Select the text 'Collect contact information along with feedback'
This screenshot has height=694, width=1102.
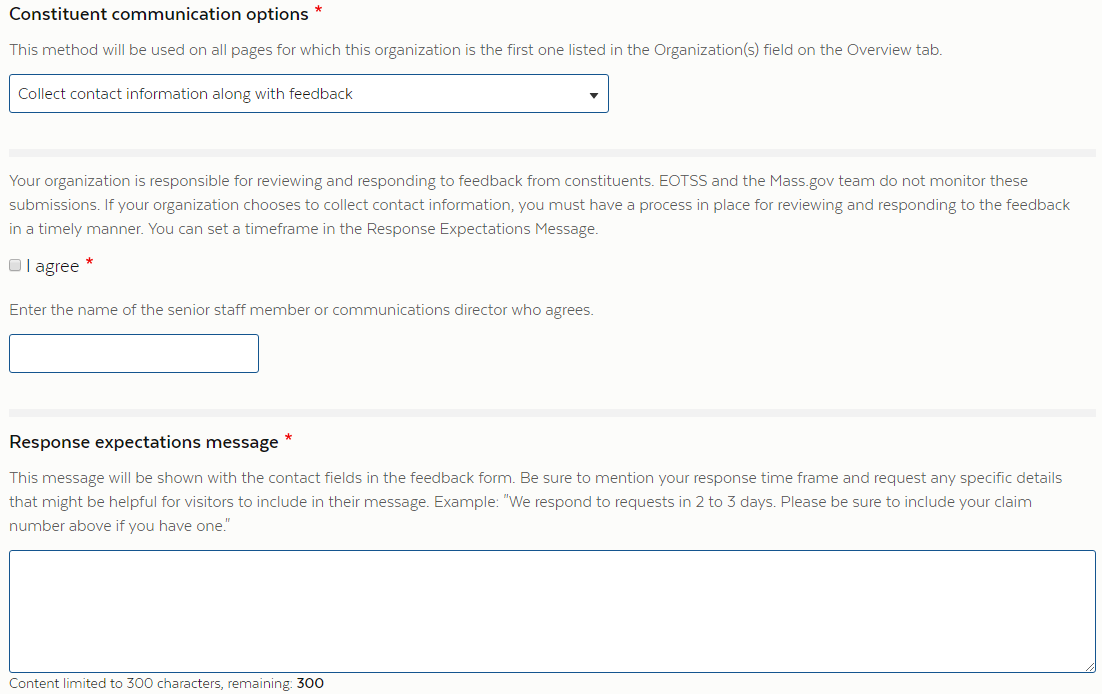pyautogui.click(x=186, y=94)
